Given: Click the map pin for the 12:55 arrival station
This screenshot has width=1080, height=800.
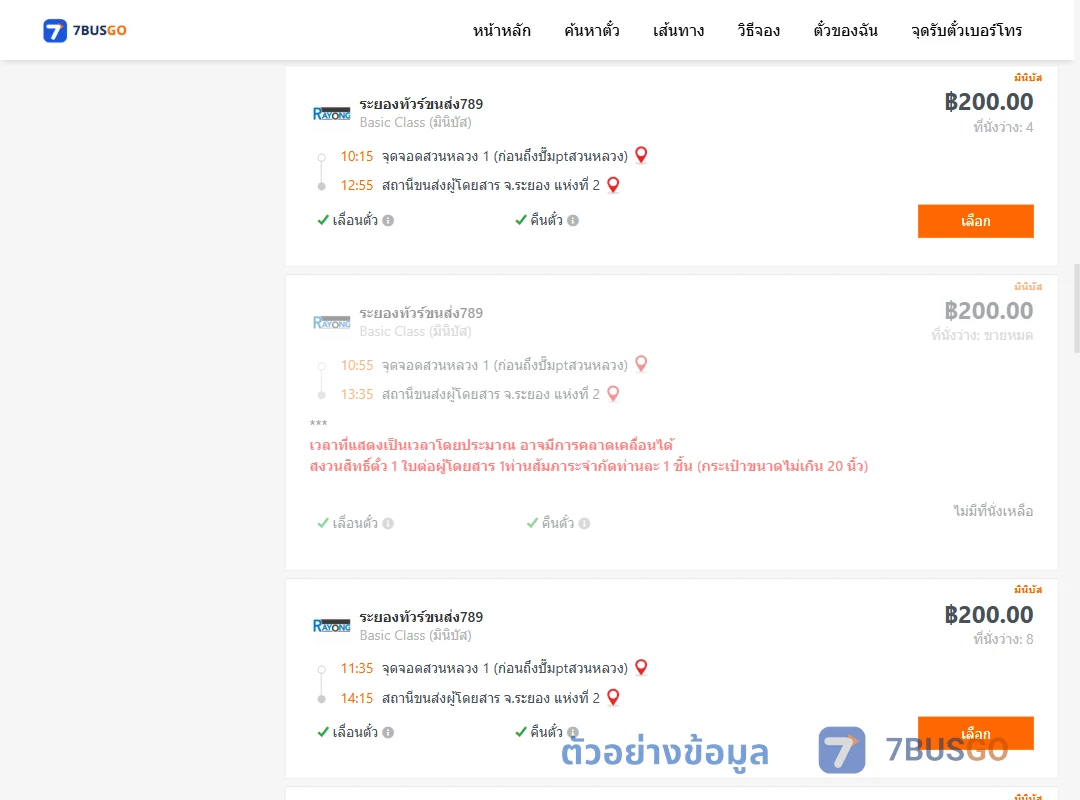Looking at the screenshot, I should (x=613, y=185).
